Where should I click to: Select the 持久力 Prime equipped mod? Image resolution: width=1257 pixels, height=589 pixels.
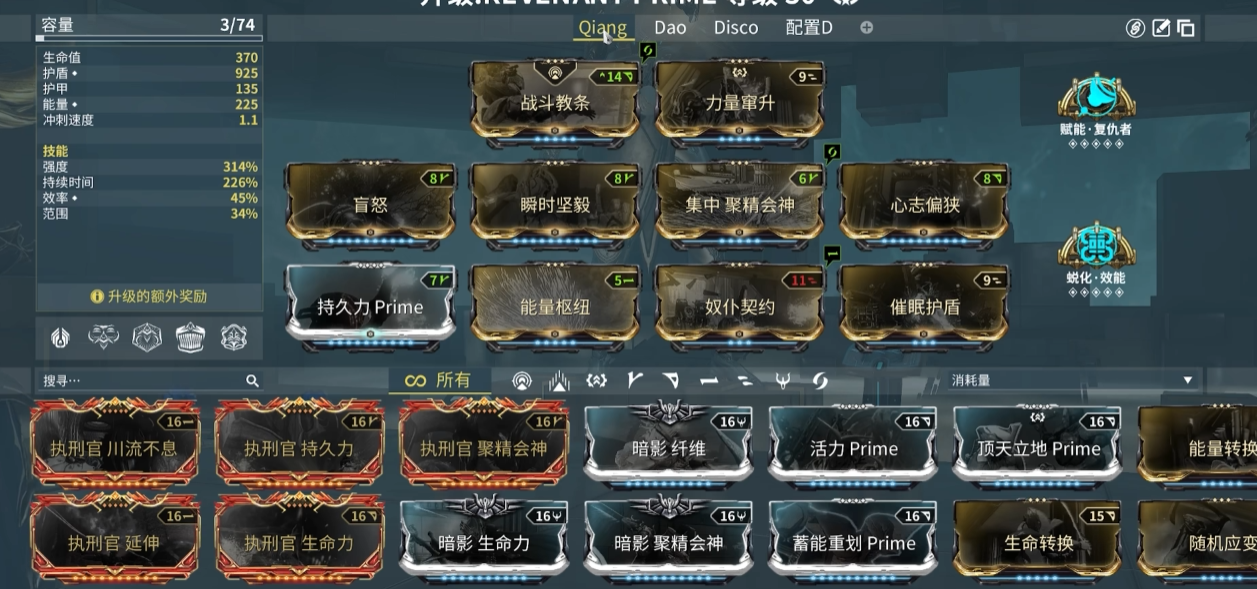point(370,305)
